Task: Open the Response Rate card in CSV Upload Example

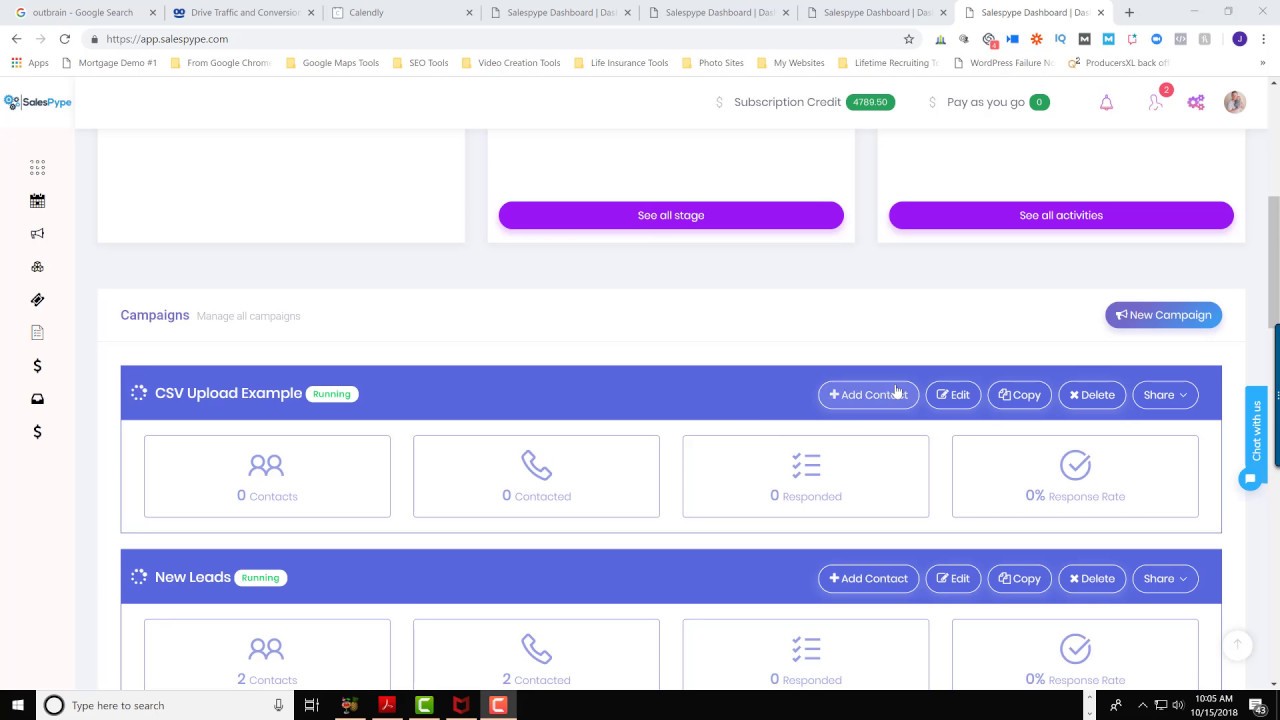Action: (1075, 476)
